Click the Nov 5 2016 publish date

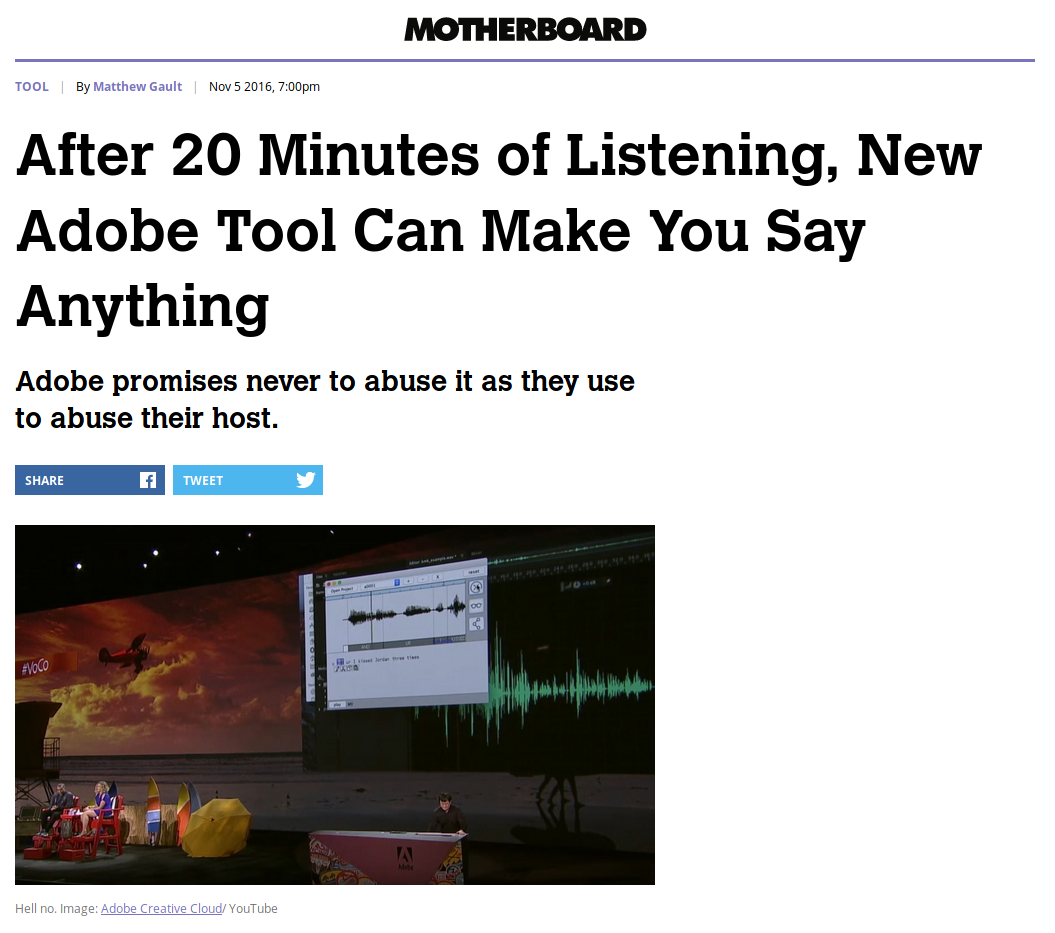click(264, 87)
